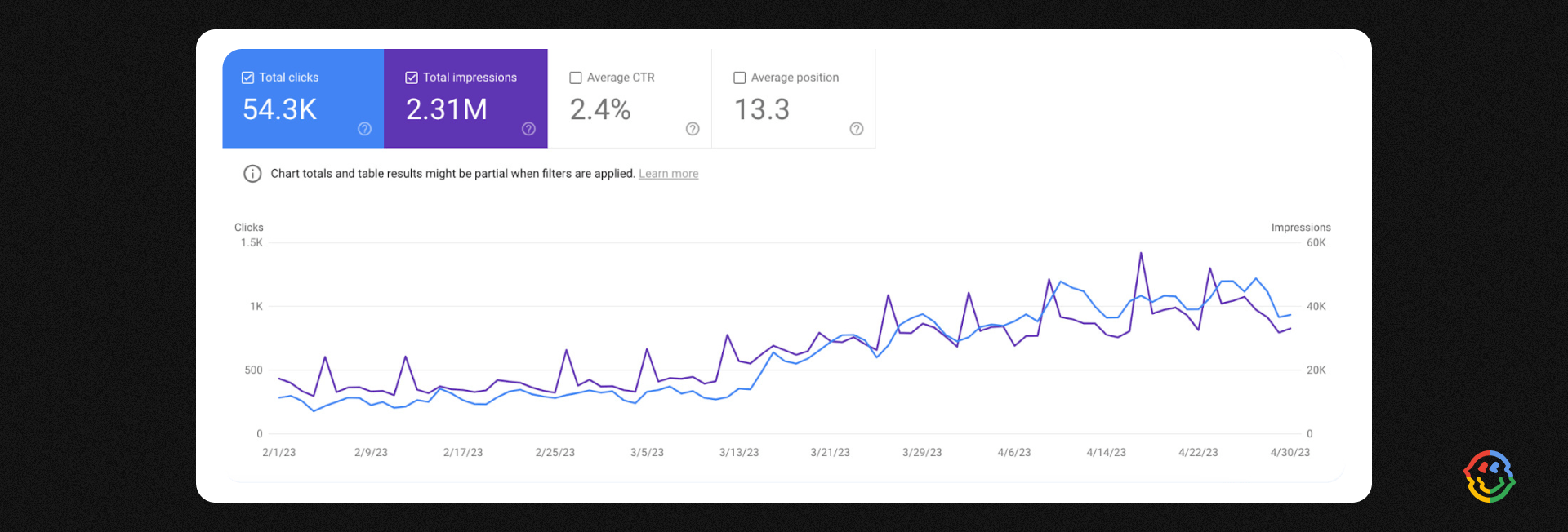Select the 2.31M Total impressions value
This screenshot has height=532, width=1568.
447,109
